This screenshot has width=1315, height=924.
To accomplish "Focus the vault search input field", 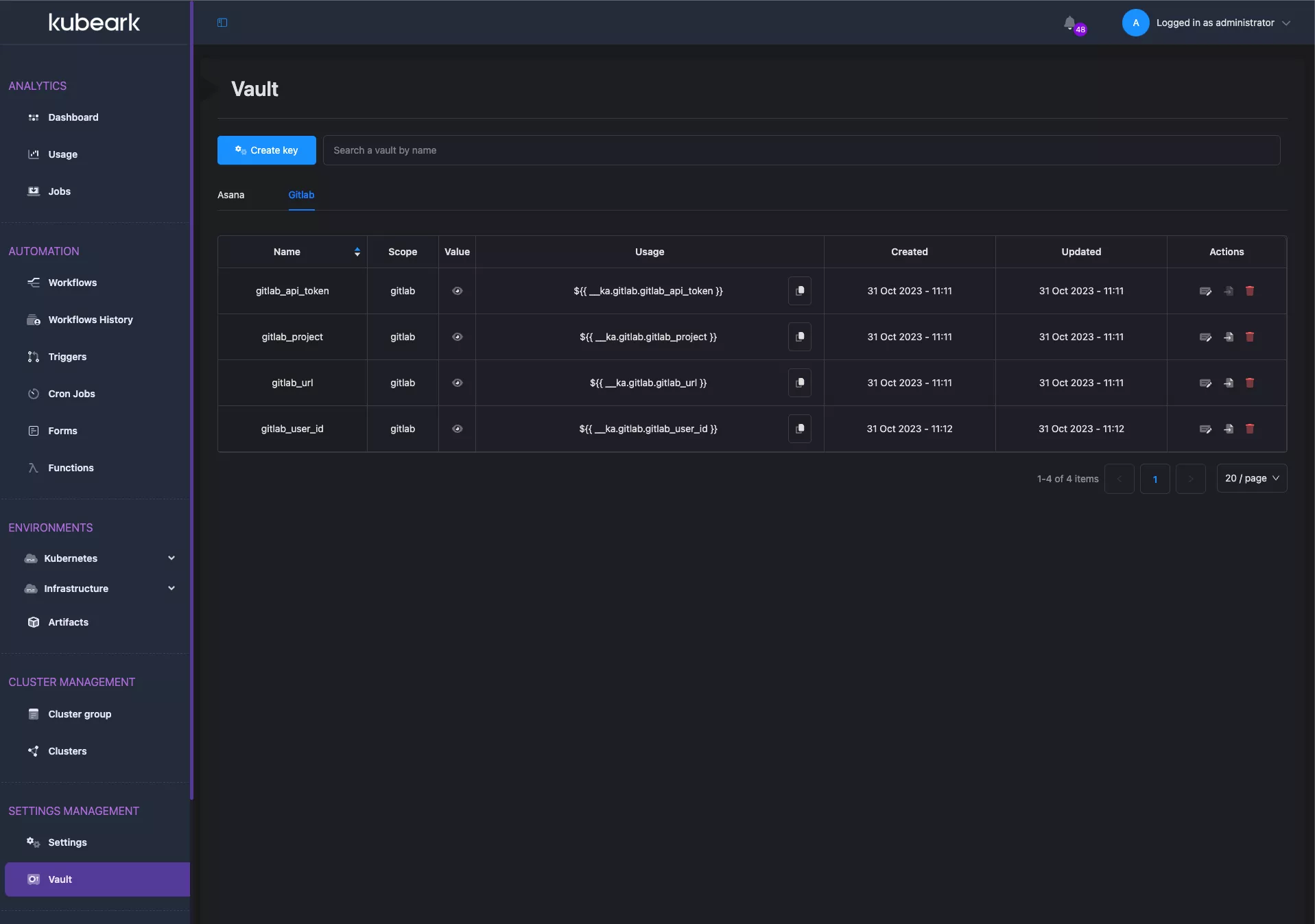I will pos(801,150).
